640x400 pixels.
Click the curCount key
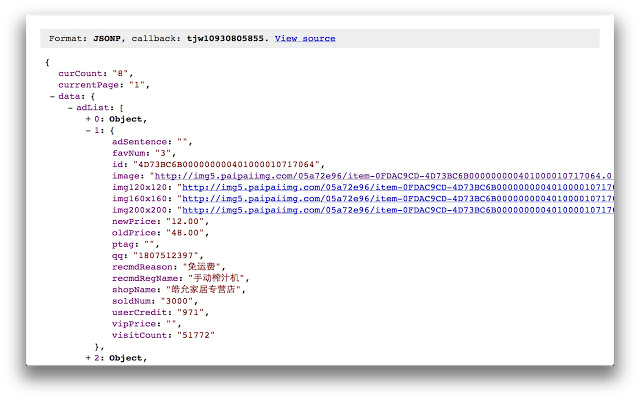pyautogui.click(x=80, y=73)
